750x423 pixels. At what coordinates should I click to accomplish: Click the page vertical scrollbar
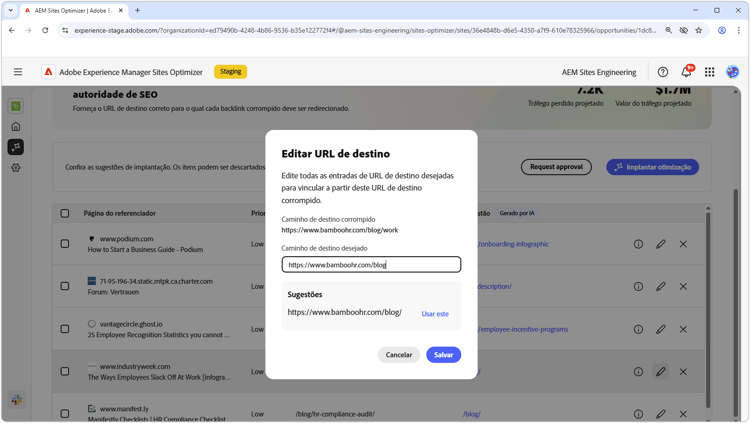pos(736,301)
